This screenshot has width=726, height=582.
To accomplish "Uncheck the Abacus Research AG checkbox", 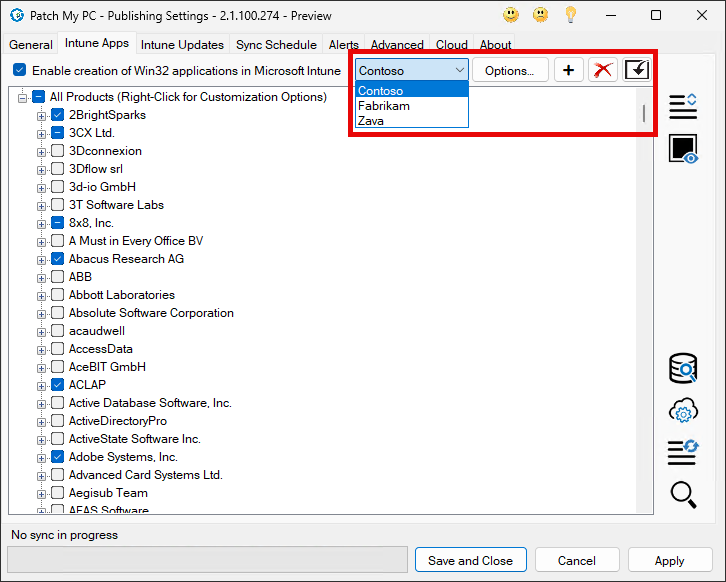I will 57,258.
